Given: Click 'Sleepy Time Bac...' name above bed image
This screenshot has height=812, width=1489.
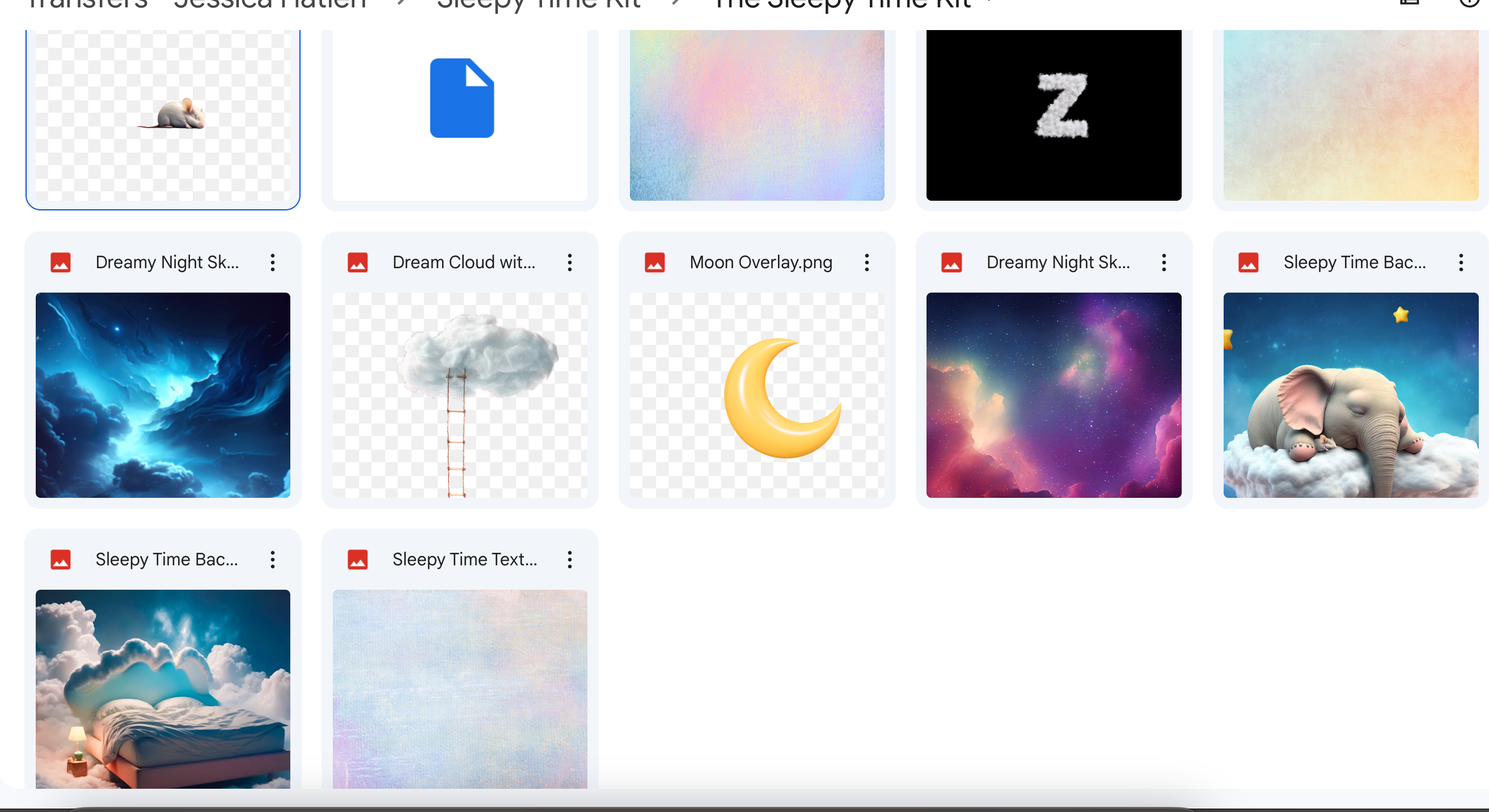Looking at the screenshot, I should (x=167, y=560).
